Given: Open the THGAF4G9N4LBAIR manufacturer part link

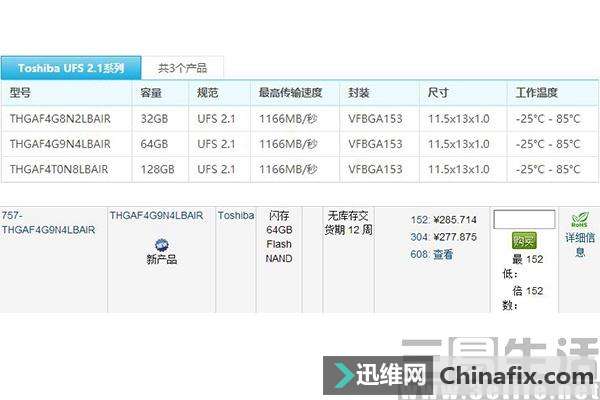Looking at the screenshot, I should coord(157,216).
